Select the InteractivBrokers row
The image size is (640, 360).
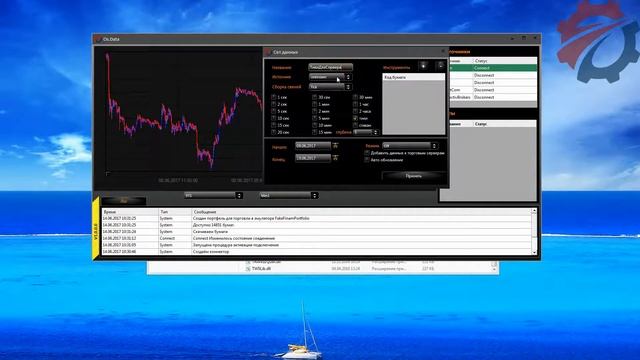[492, 97]
